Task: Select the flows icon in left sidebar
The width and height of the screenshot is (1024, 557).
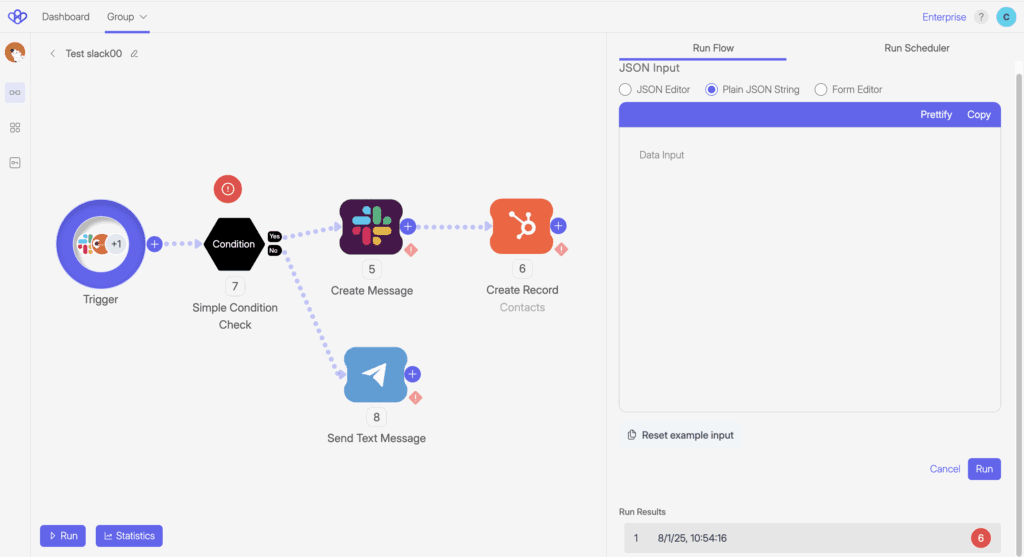Action: 15,93
